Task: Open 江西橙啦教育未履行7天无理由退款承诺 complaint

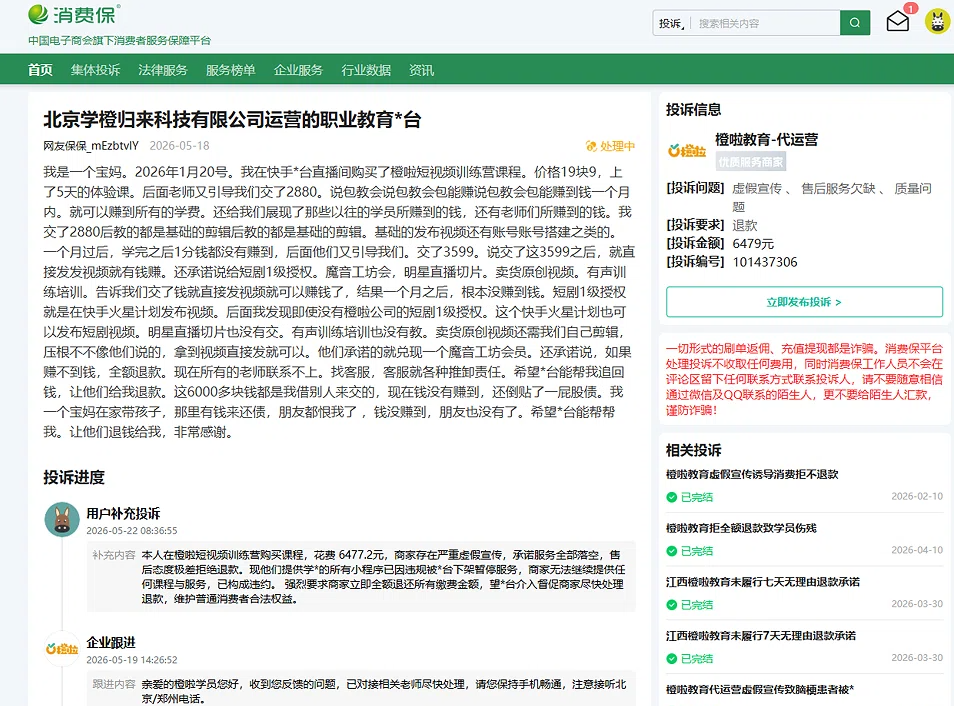Action: 761,635
